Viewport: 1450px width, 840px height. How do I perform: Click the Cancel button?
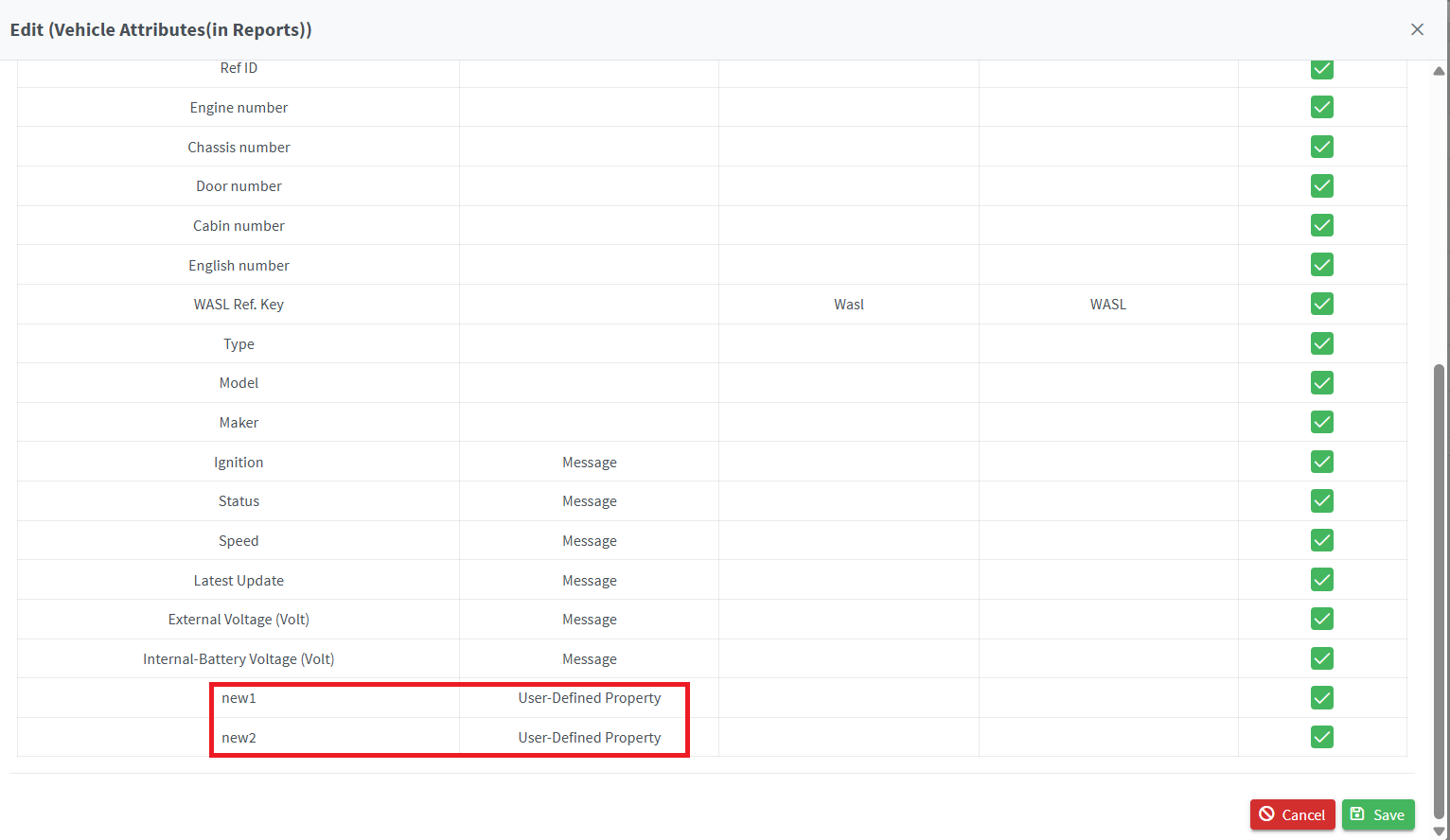pos(1292,814)
